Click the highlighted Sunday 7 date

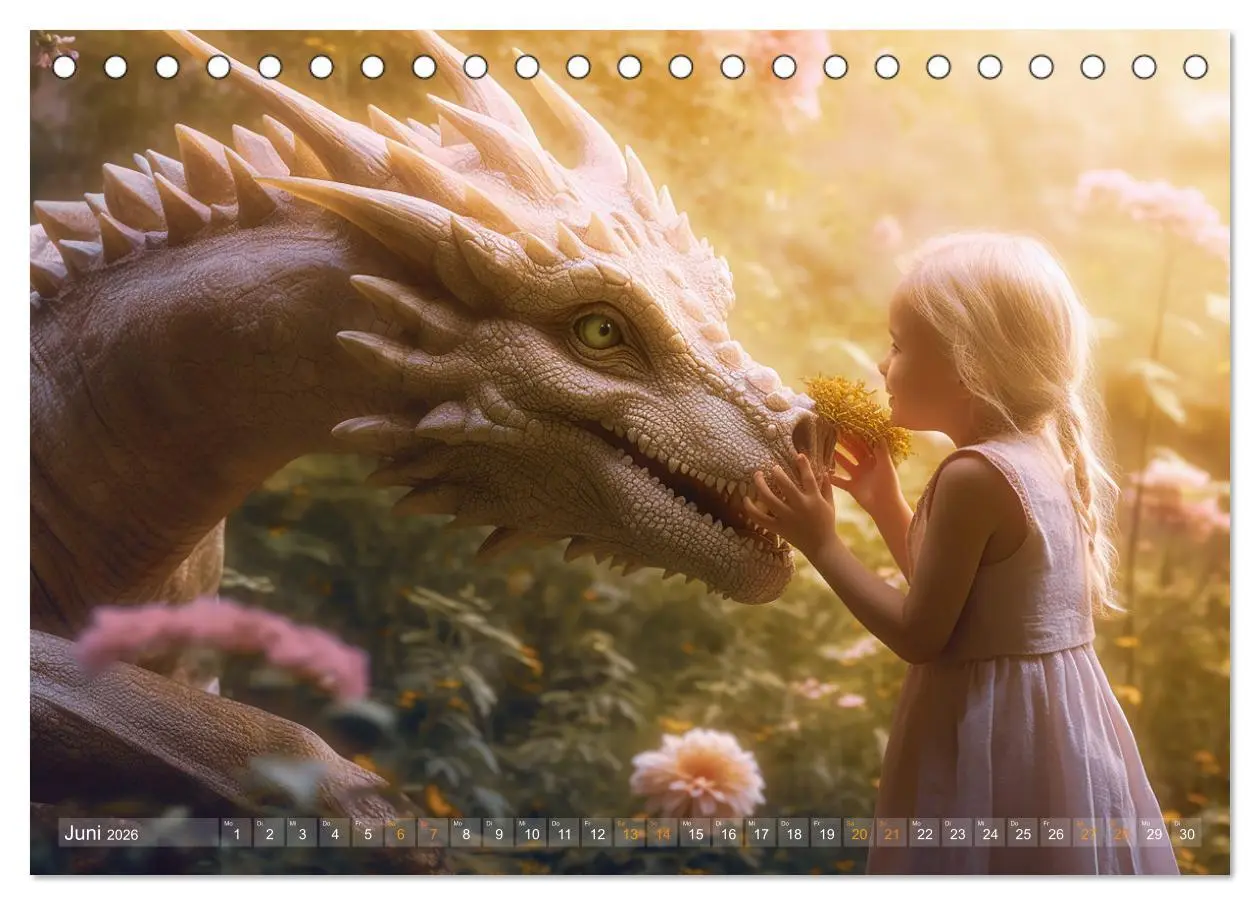point(433,833)
